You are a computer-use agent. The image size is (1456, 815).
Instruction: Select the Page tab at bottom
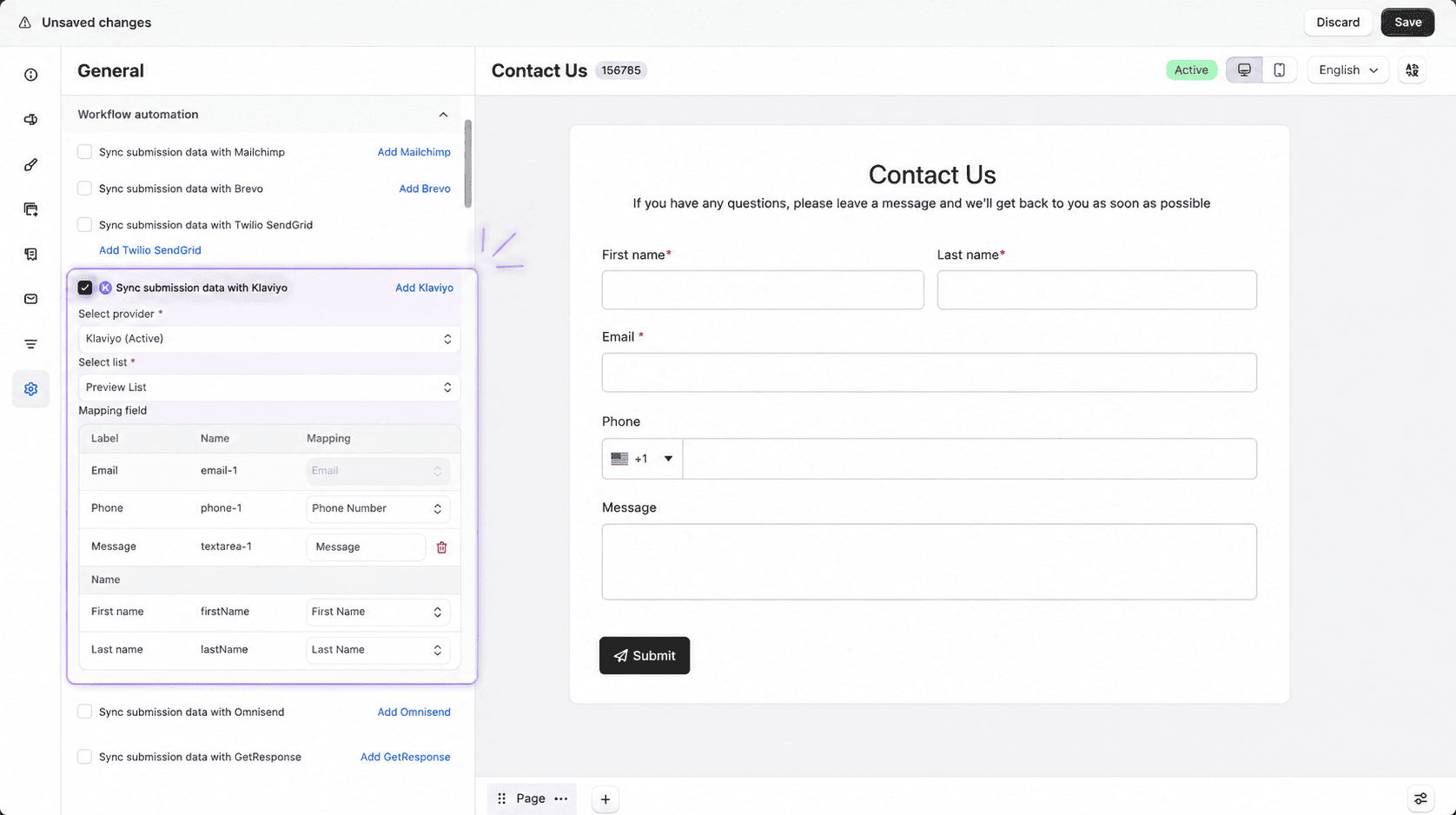tap(531, 798)
